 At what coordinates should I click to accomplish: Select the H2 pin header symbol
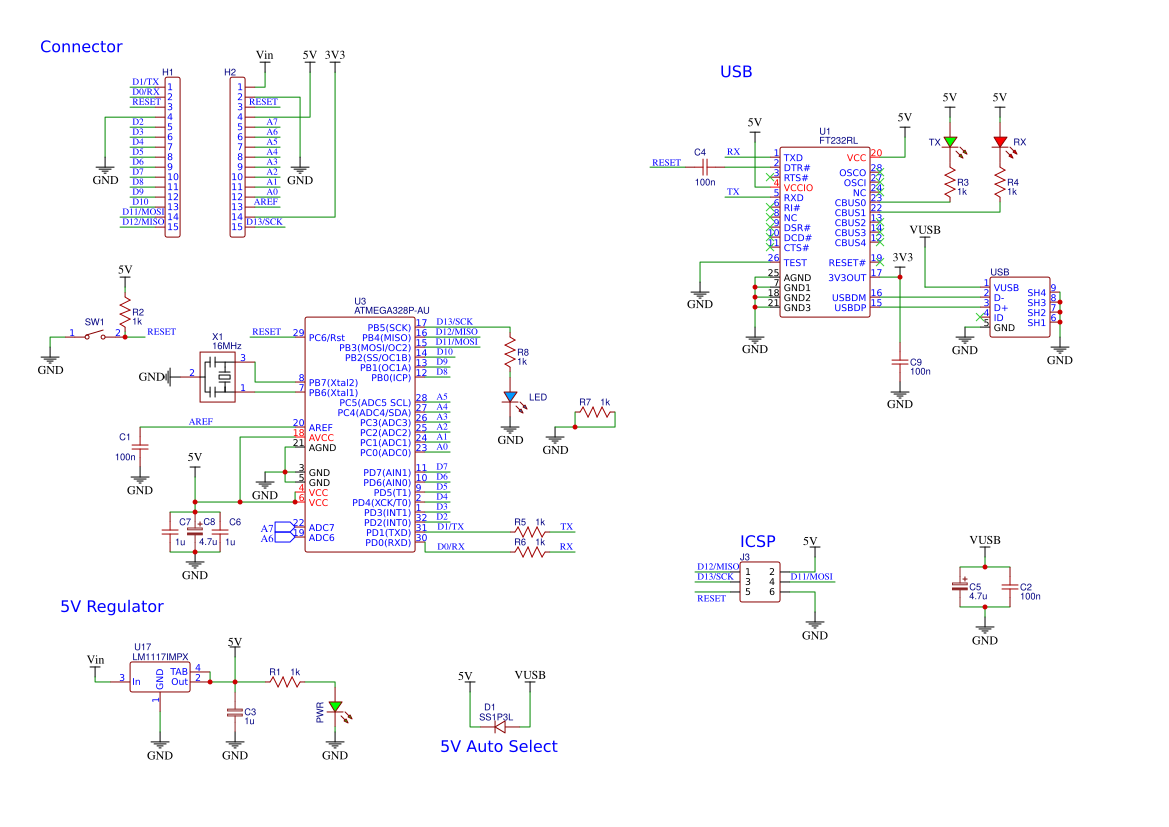pos(237,157)
